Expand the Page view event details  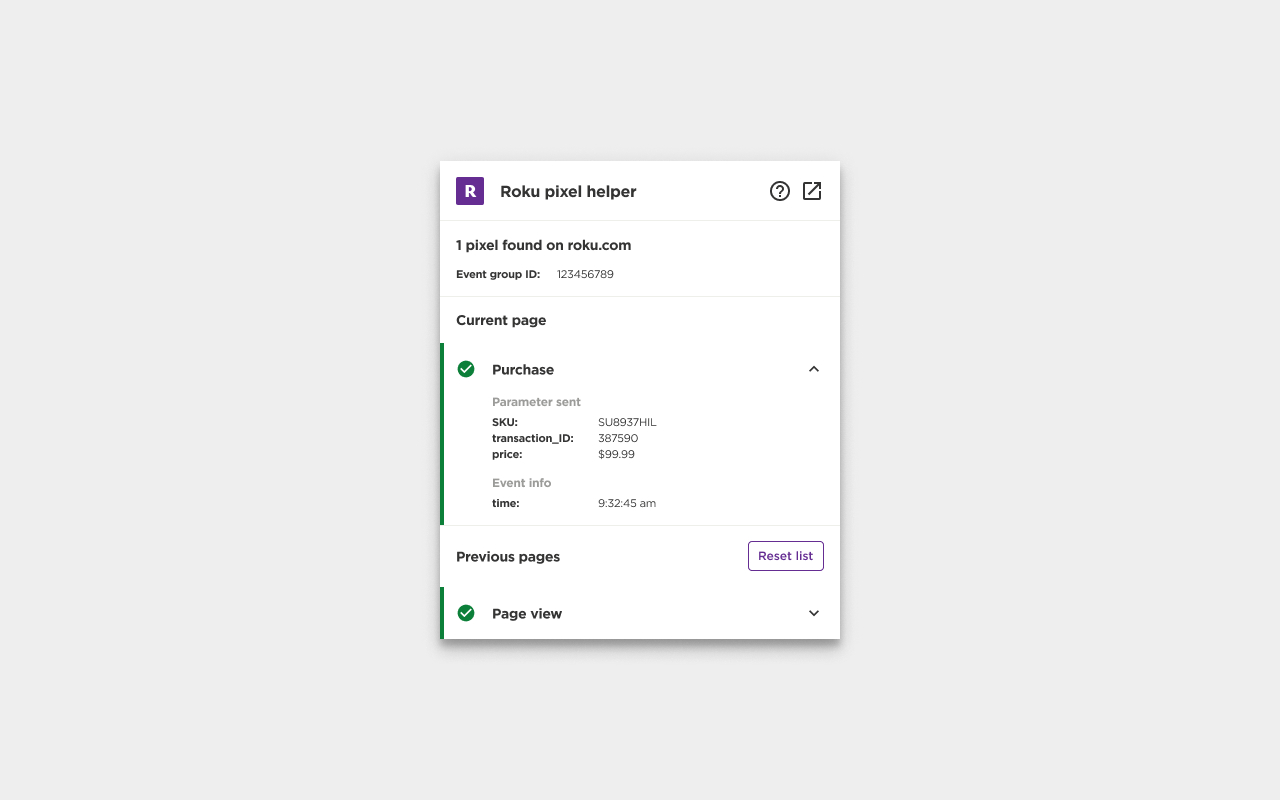[x=814, y=613]
